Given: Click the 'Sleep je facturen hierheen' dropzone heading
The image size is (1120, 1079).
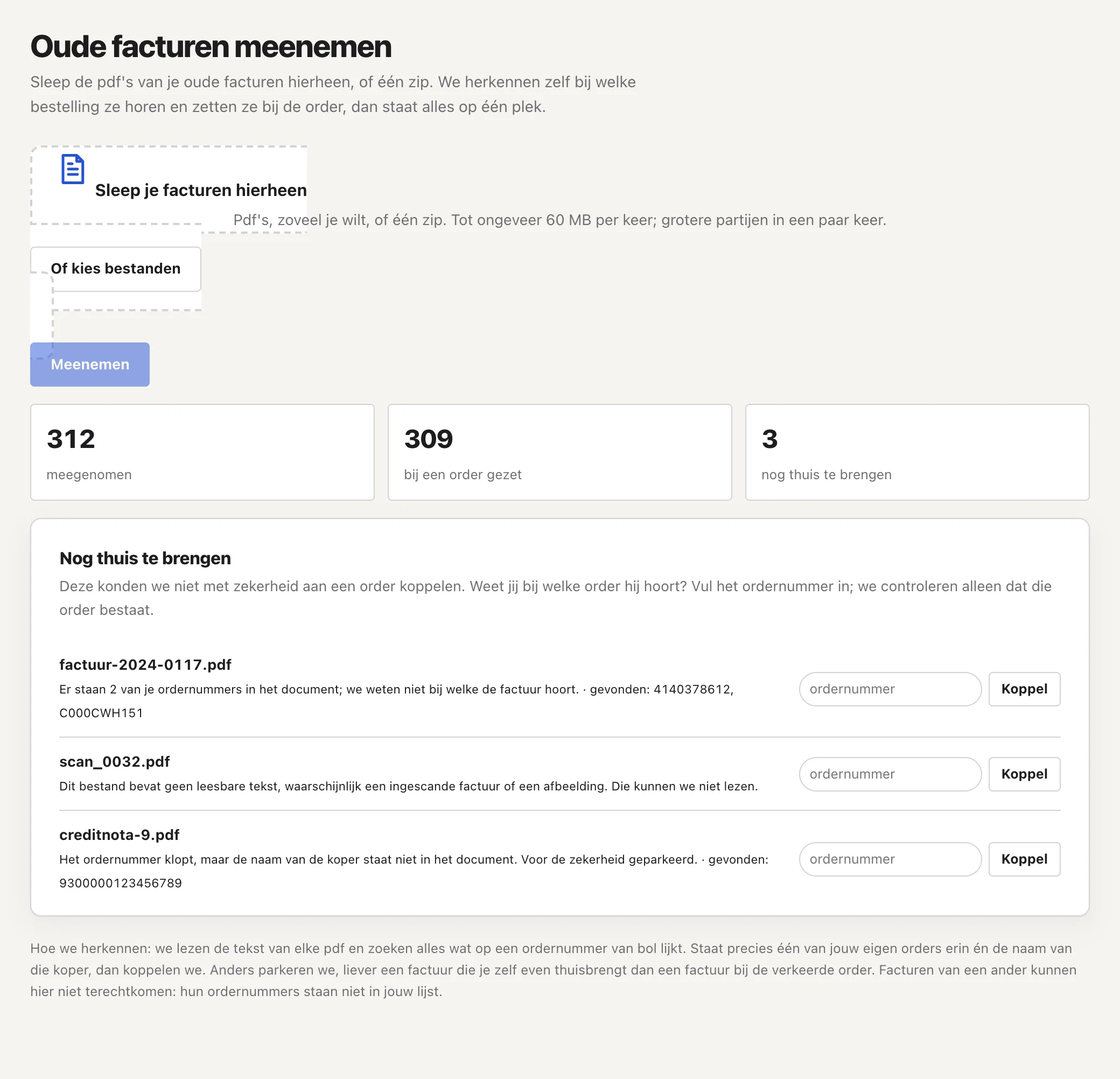Looking at the screenshot, I should (200, 190).
